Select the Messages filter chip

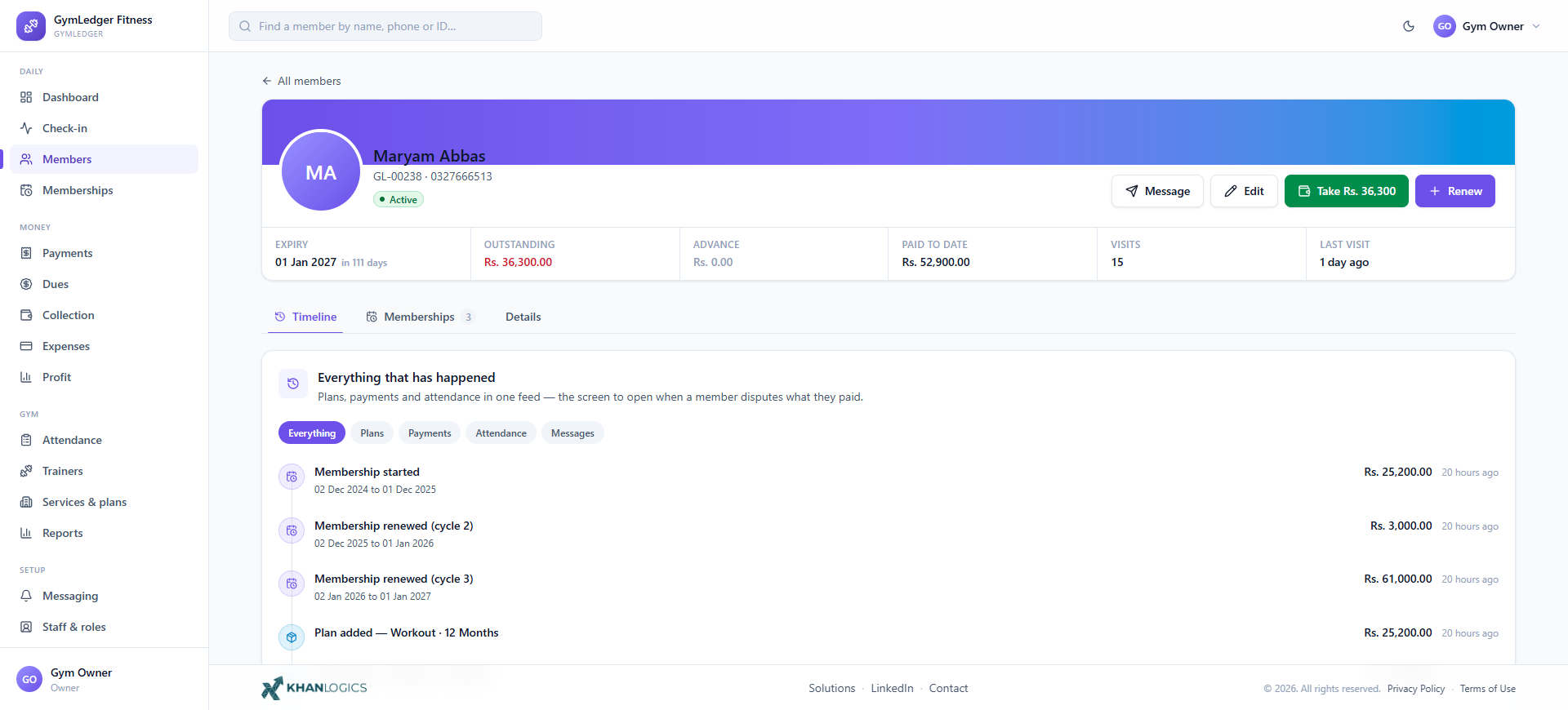point(572,433)
